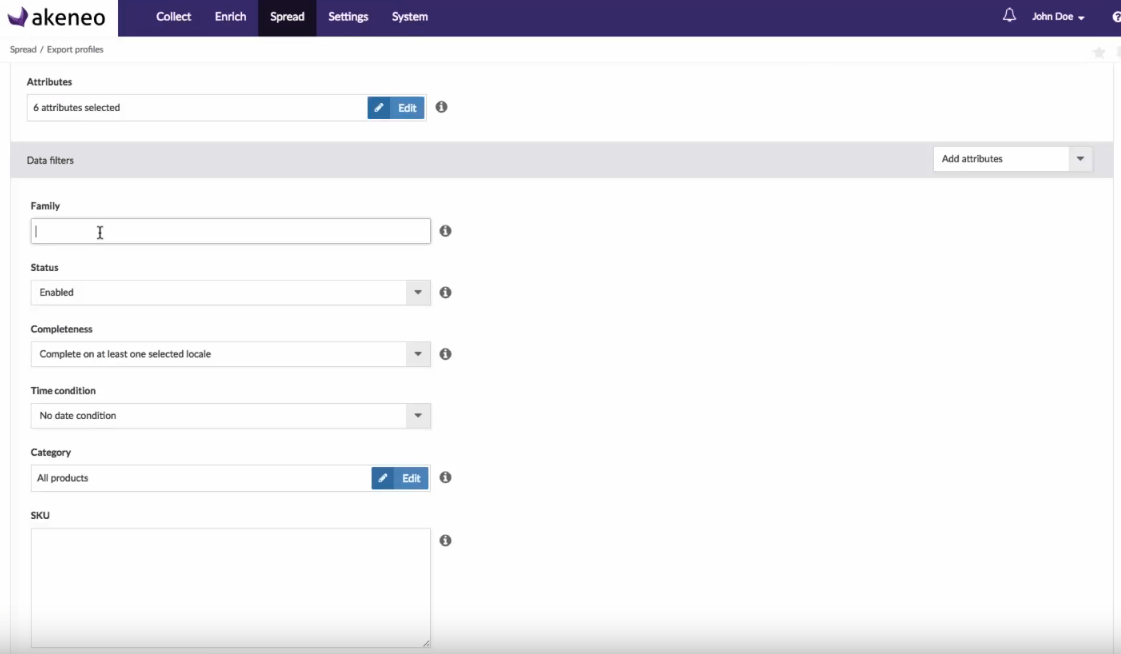The image size is (1121, 654).
Task: Click Completeness field value text
Action: (125, 354)
